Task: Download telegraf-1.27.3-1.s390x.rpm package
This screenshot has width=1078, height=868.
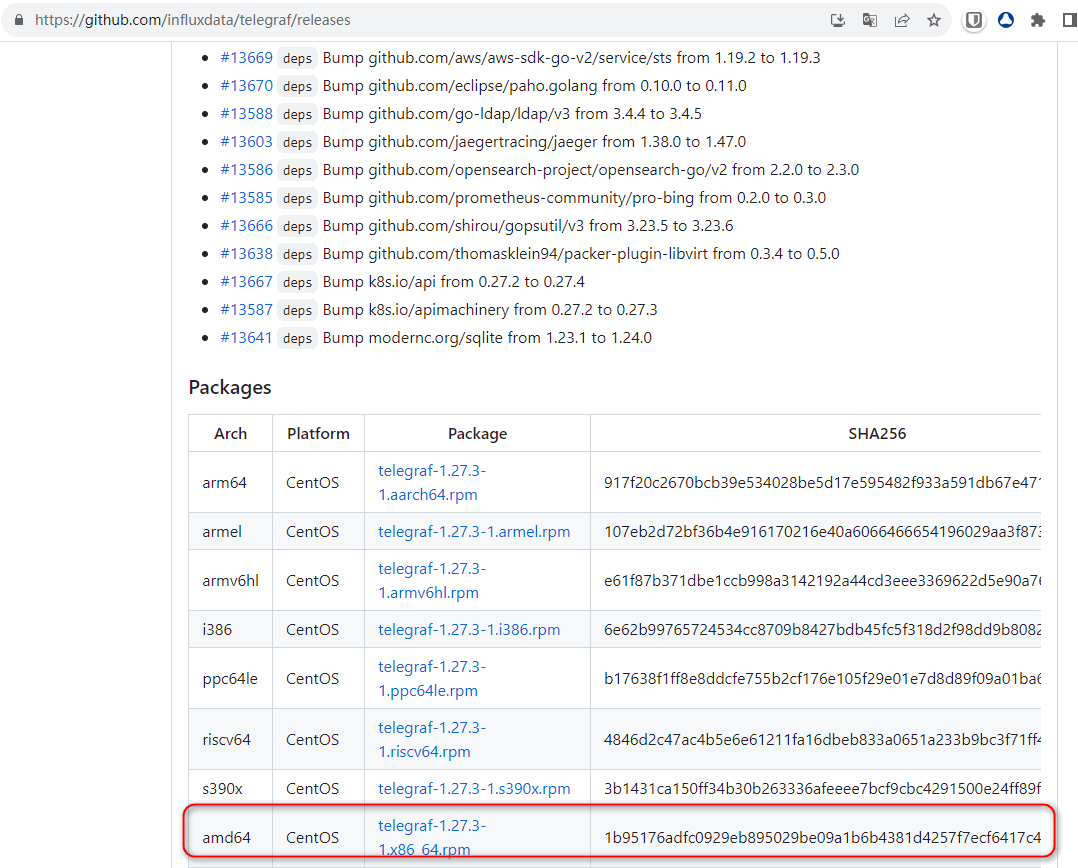Action: [x=474, y=789]
